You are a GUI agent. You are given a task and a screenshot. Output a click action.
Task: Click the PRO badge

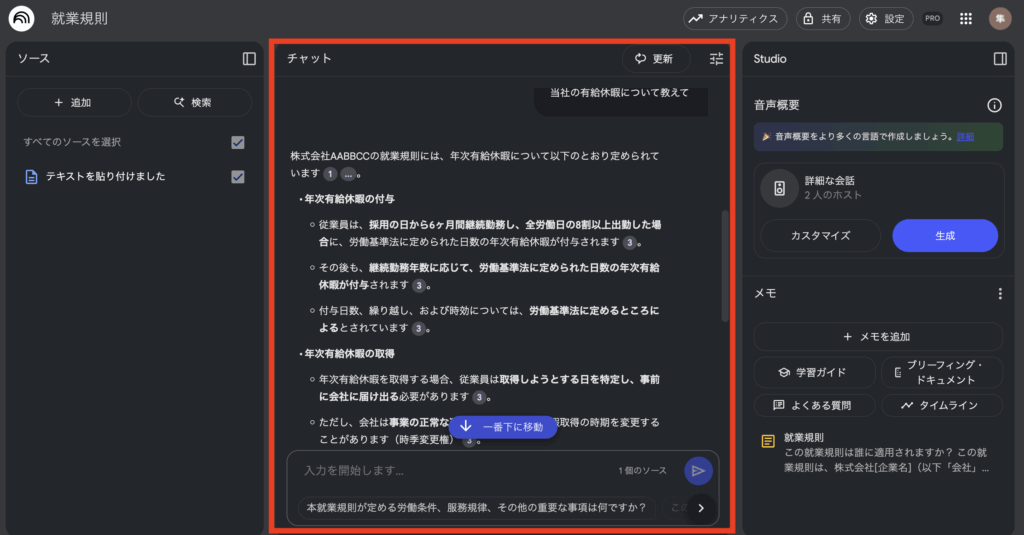(932, 18)
